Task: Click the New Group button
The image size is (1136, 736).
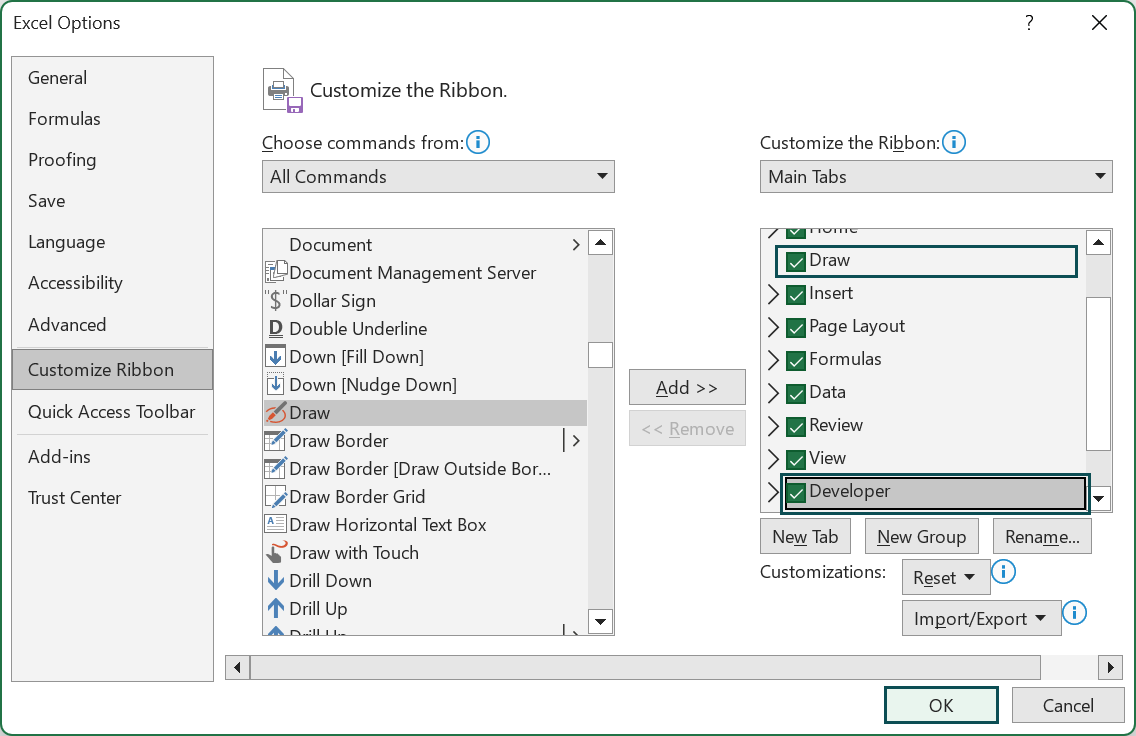Action: tap(922, 537)
